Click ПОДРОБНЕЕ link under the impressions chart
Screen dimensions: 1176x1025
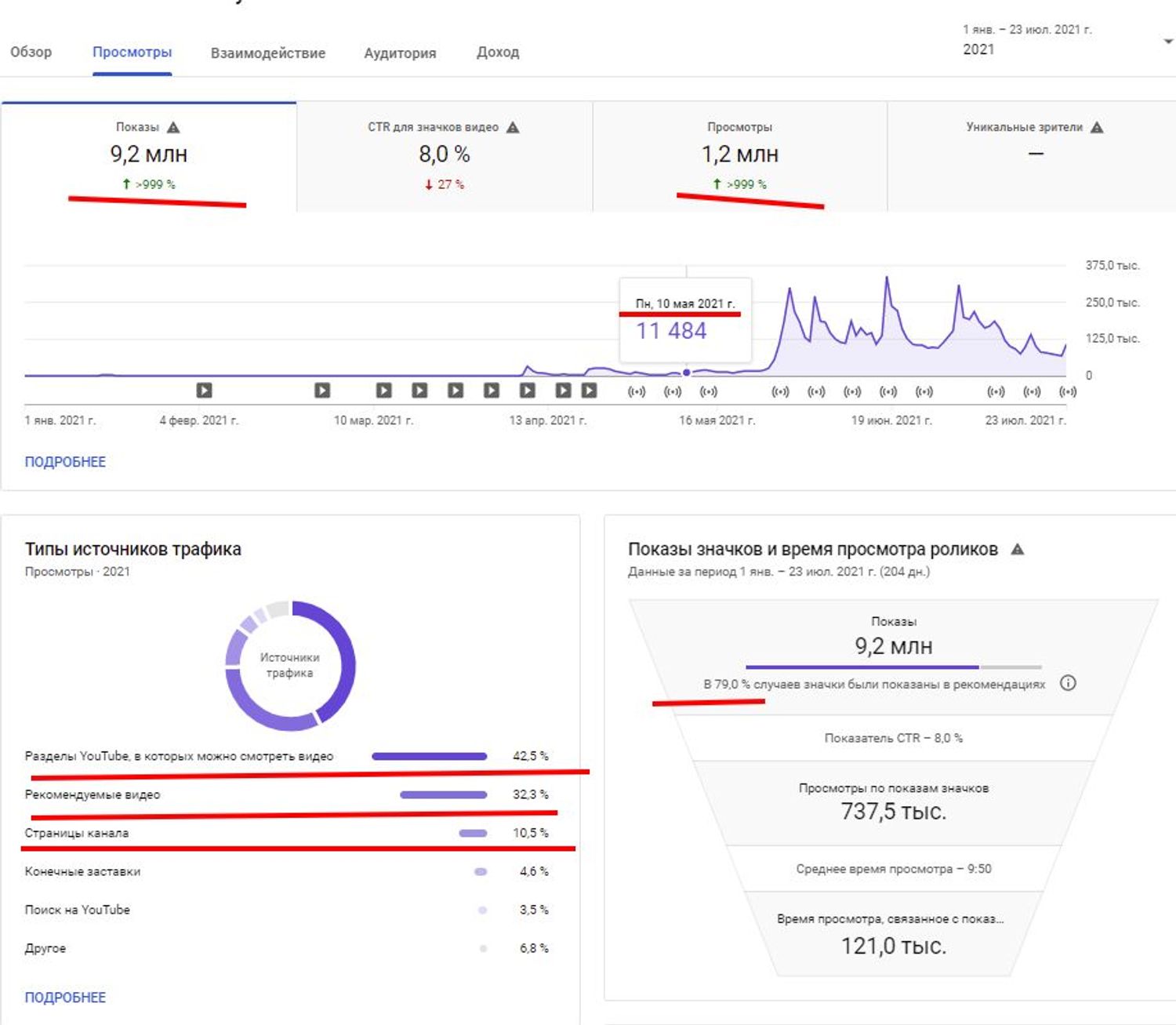coord(65,462)
